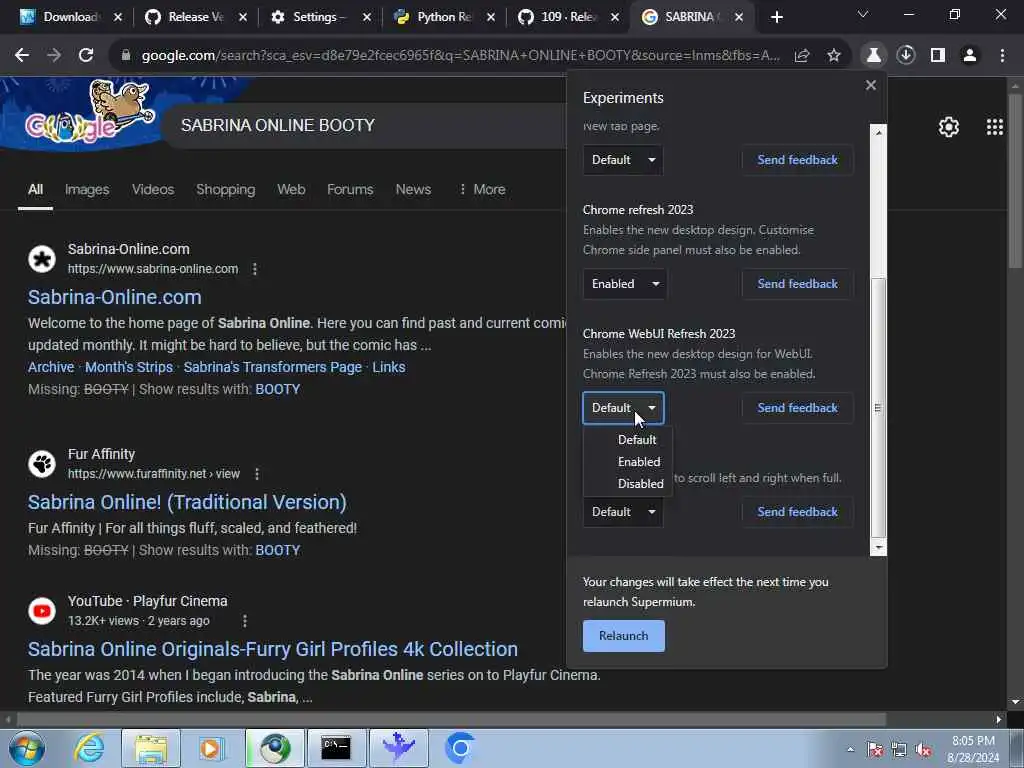Expand the More search filters menu
This screenshot has height=768, width=1024.
click(x=482, y=189)
